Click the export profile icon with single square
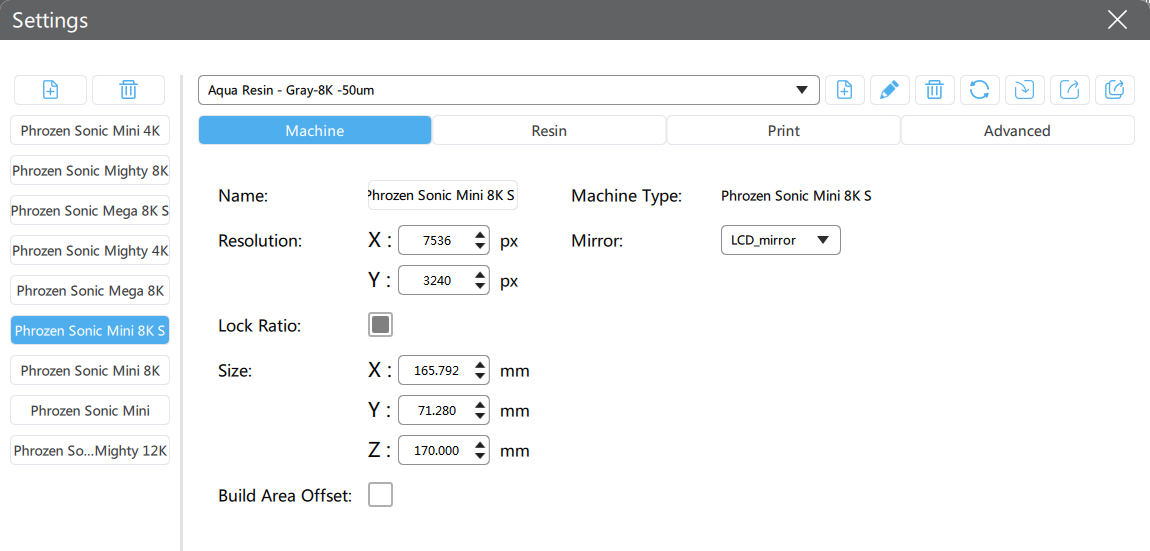1150x551 pixels. (x=1069, y=90)
